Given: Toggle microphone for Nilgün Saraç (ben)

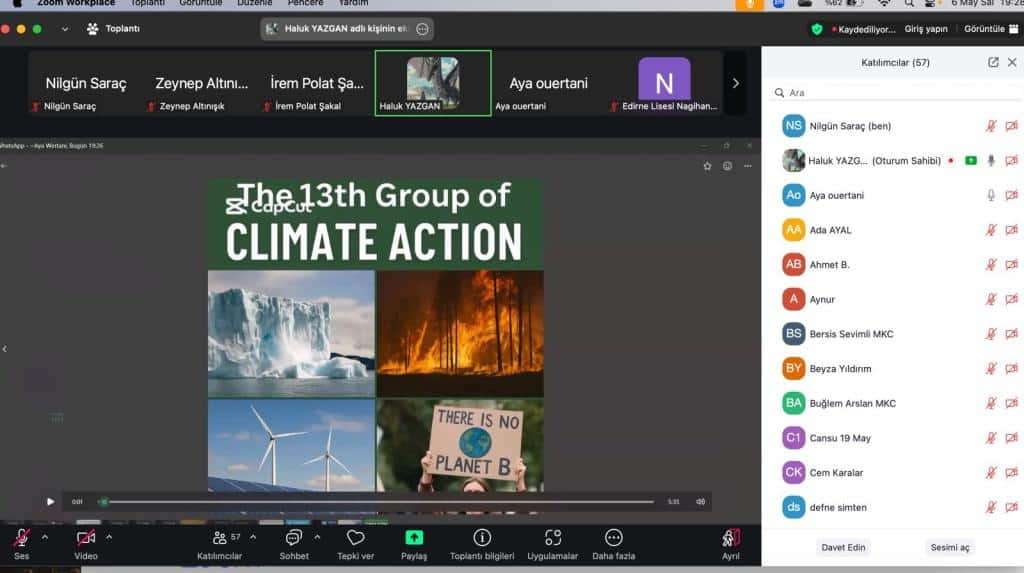Looking at the screenshot, I should (991, 126).
